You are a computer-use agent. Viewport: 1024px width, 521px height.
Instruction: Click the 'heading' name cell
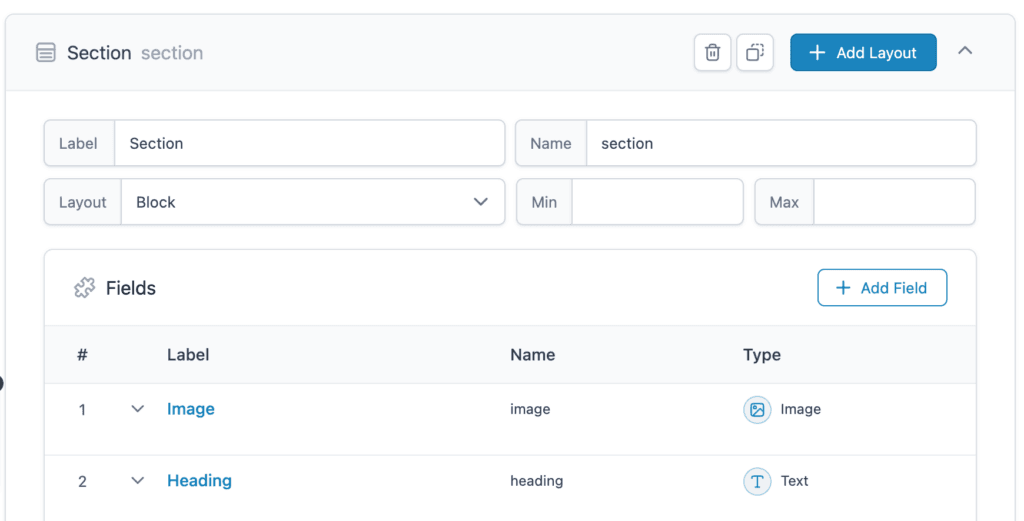(x=537, y=481)
